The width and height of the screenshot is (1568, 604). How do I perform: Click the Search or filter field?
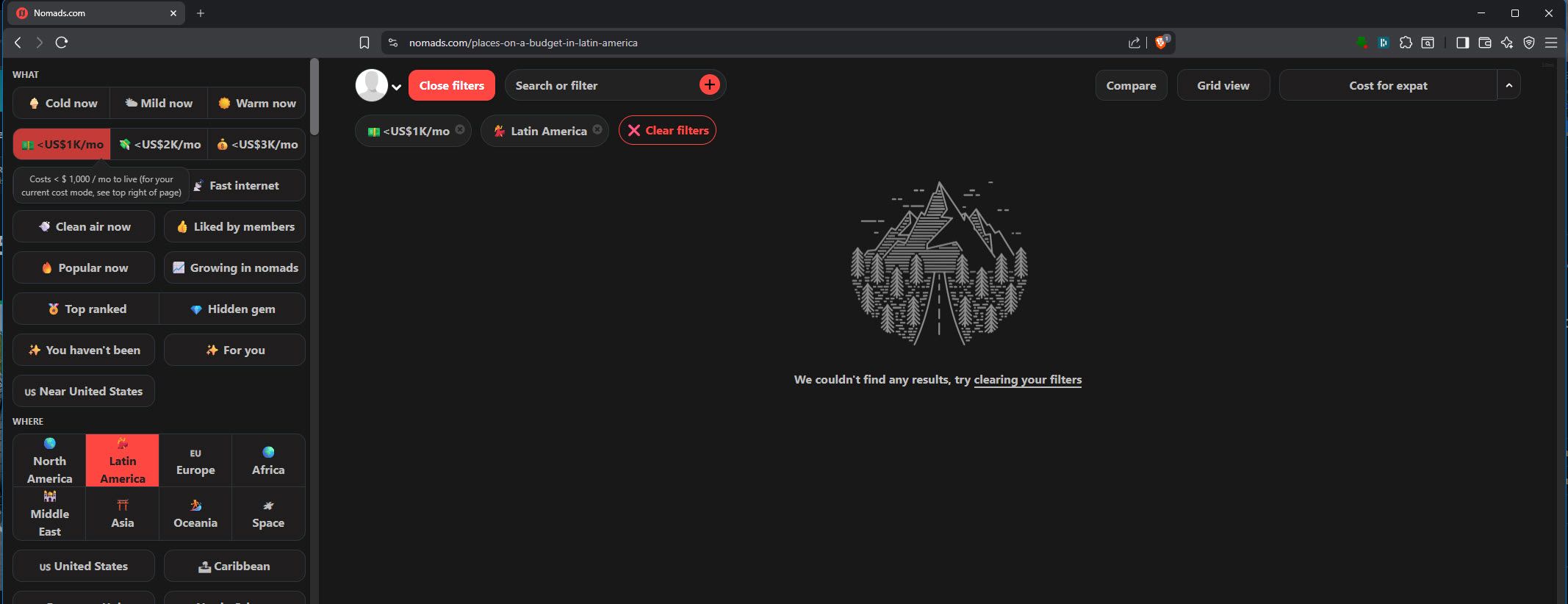coord(603,85)
